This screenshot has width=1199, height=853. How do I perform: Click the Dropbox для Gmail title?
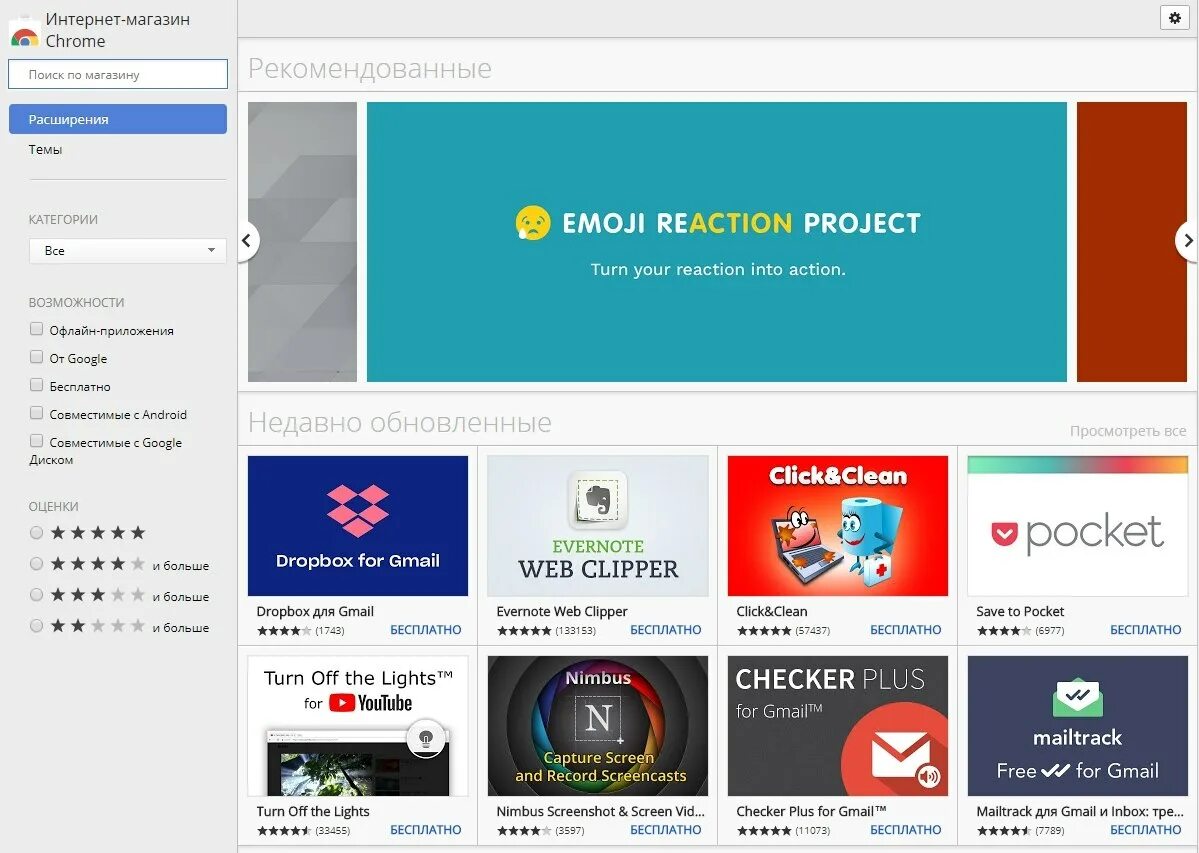(315, 611)
